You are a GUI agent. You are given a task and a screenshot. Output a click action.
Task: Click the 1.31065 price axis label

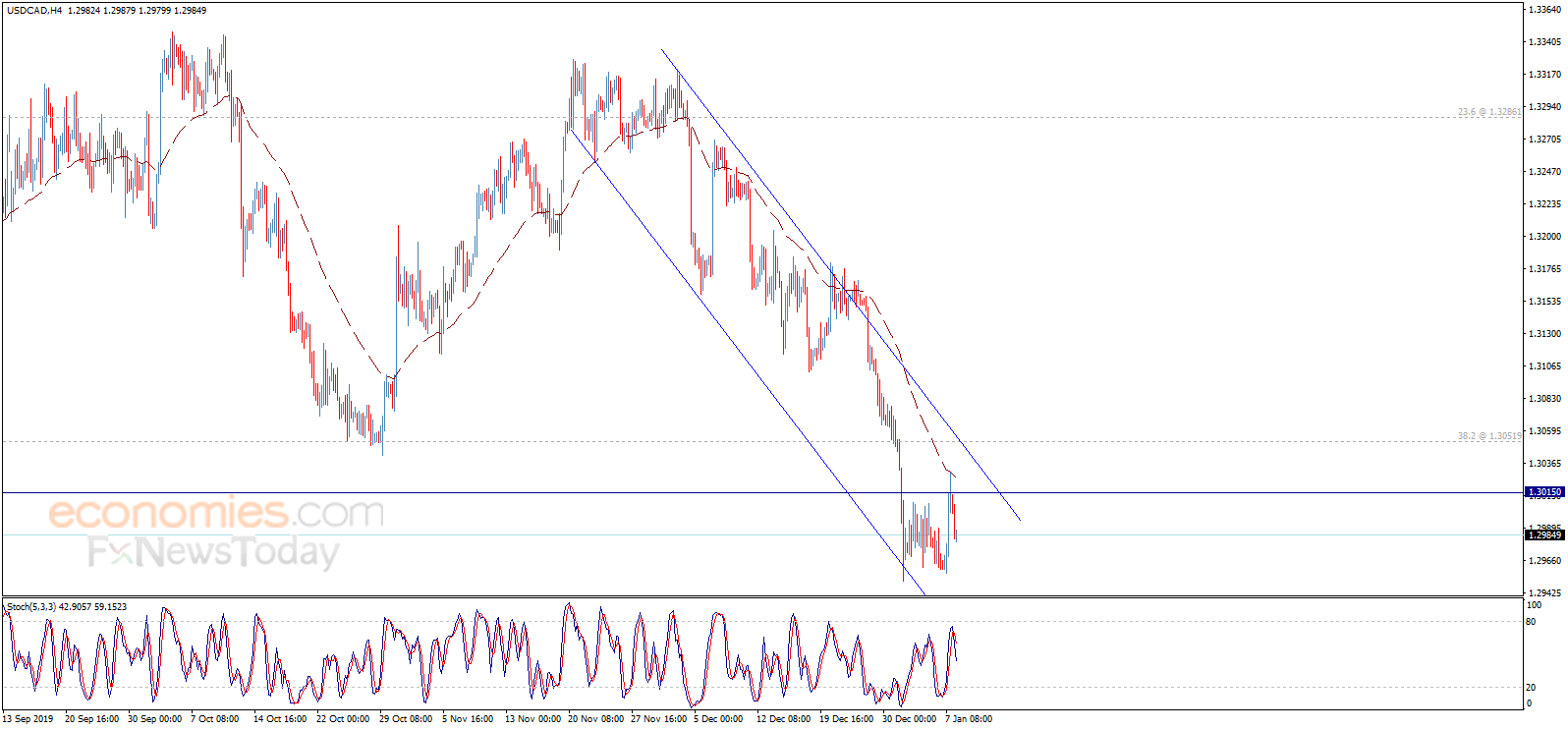pyautogui.click(x=1545, y=366)
